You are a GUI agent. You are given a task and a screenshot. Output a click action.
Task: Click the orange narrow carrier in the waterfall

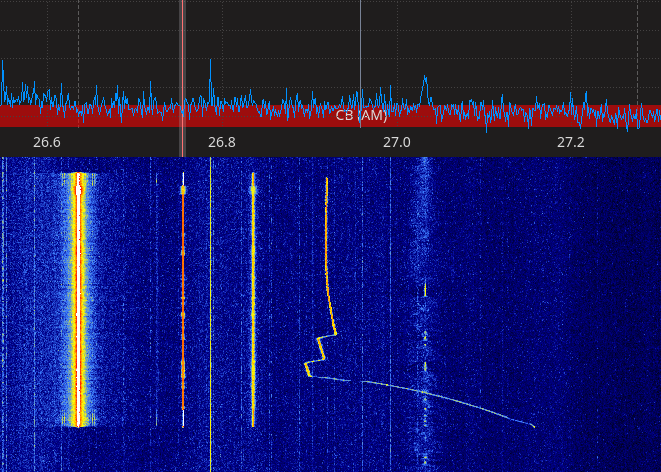click(183, 300)
